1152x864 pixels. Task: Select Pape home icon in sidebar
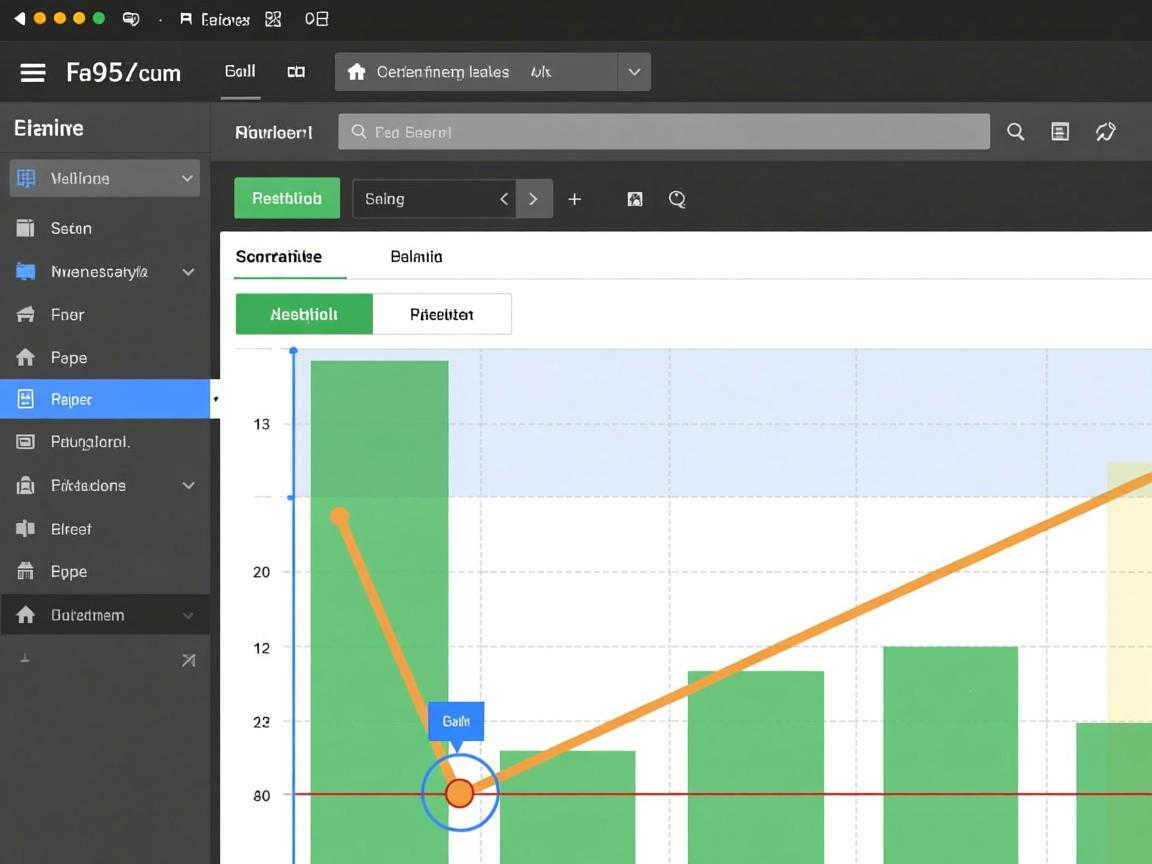point(26,357)
